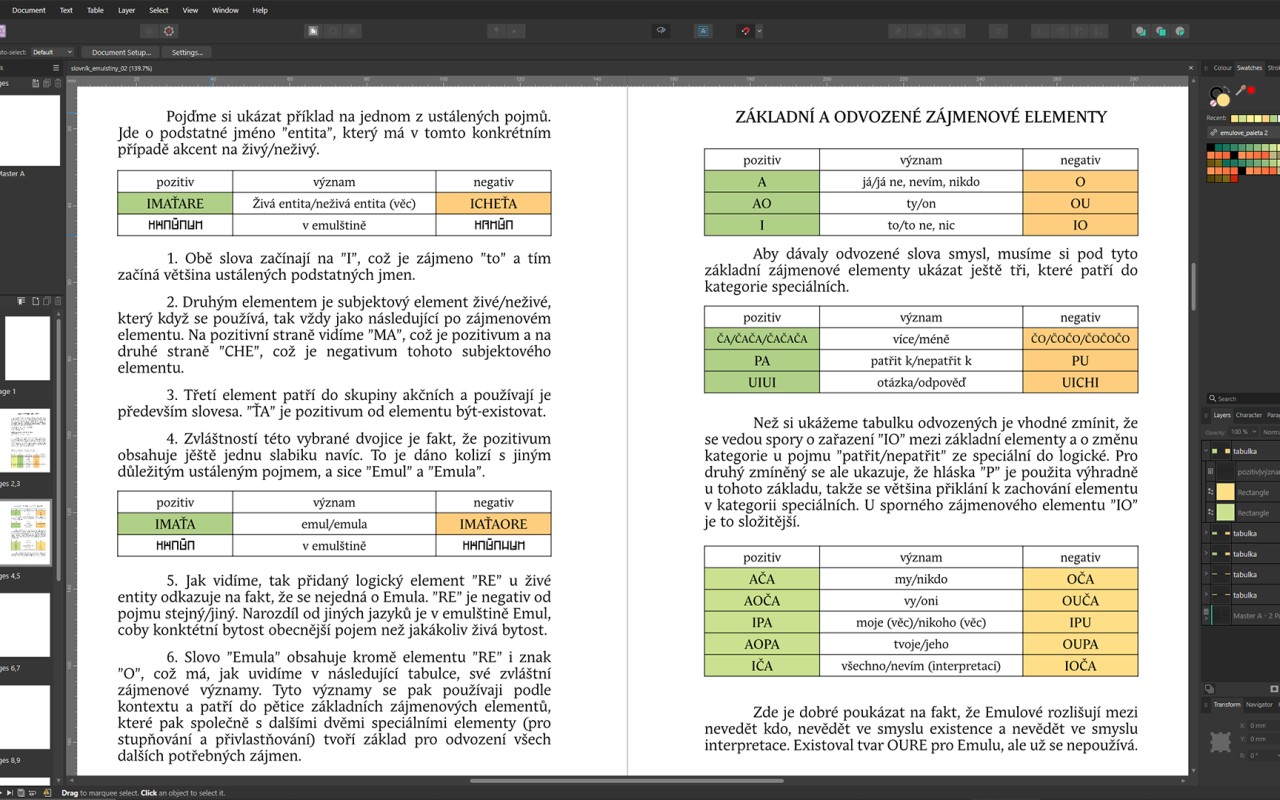The height and width of the screenshot is (800, 1280).
Task: Choose the first recent yellow swatch
Action: click(1232, 118)
